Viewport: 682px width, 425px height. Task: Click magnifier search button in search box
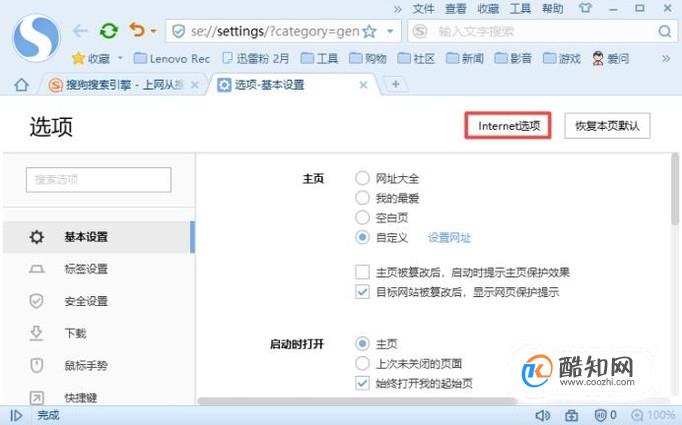[665, 31]
